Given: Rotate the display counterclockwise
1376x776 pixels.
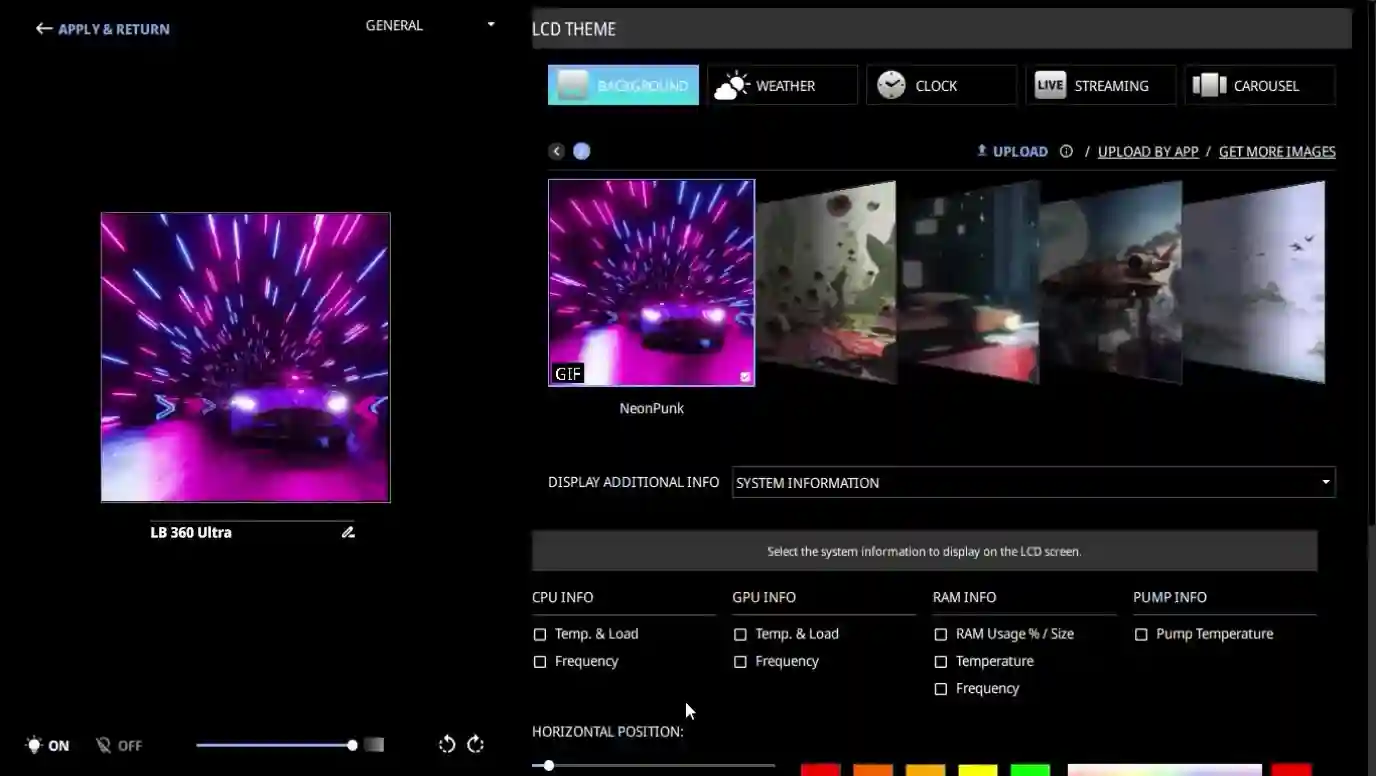Looking at the screenshot, I should pyautogui.click(x=447, y=744).
